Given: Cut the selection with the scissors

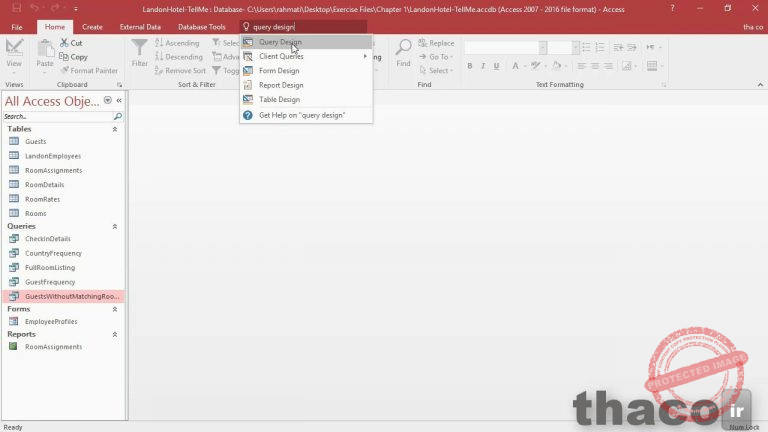Looking at the screenshot, I should point(71,43).
